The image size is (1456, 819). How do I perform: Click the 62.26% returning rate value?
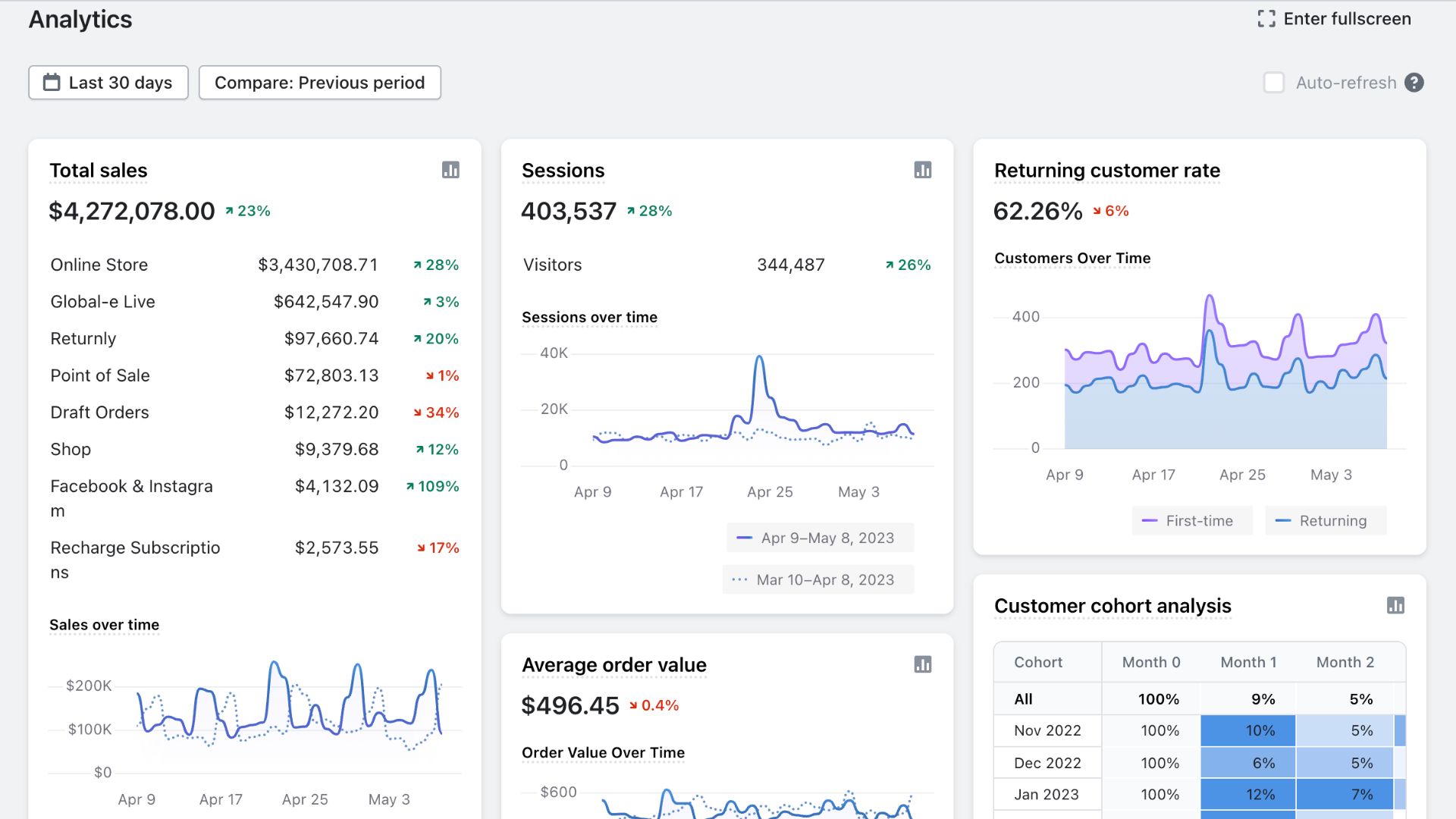pos(1038,211)
